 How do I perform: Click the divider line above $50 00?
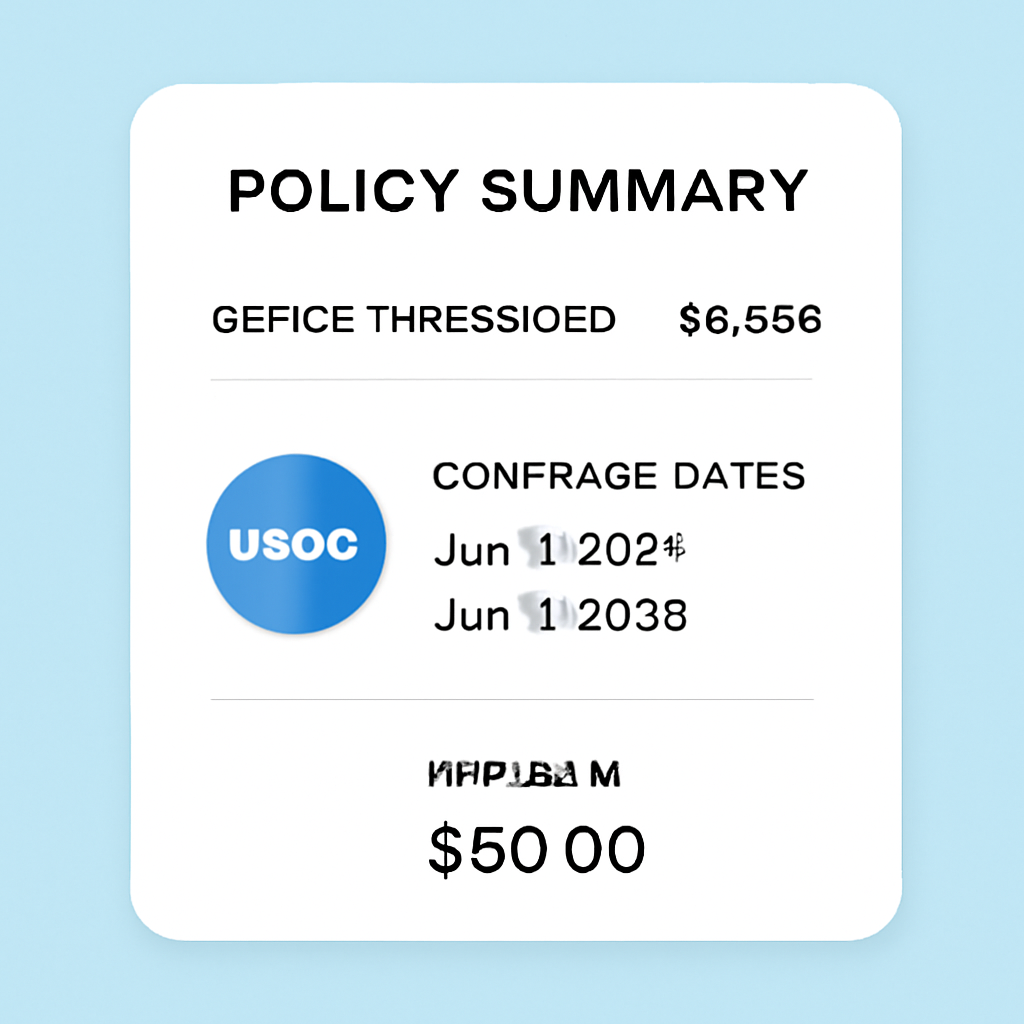[511, 699]
